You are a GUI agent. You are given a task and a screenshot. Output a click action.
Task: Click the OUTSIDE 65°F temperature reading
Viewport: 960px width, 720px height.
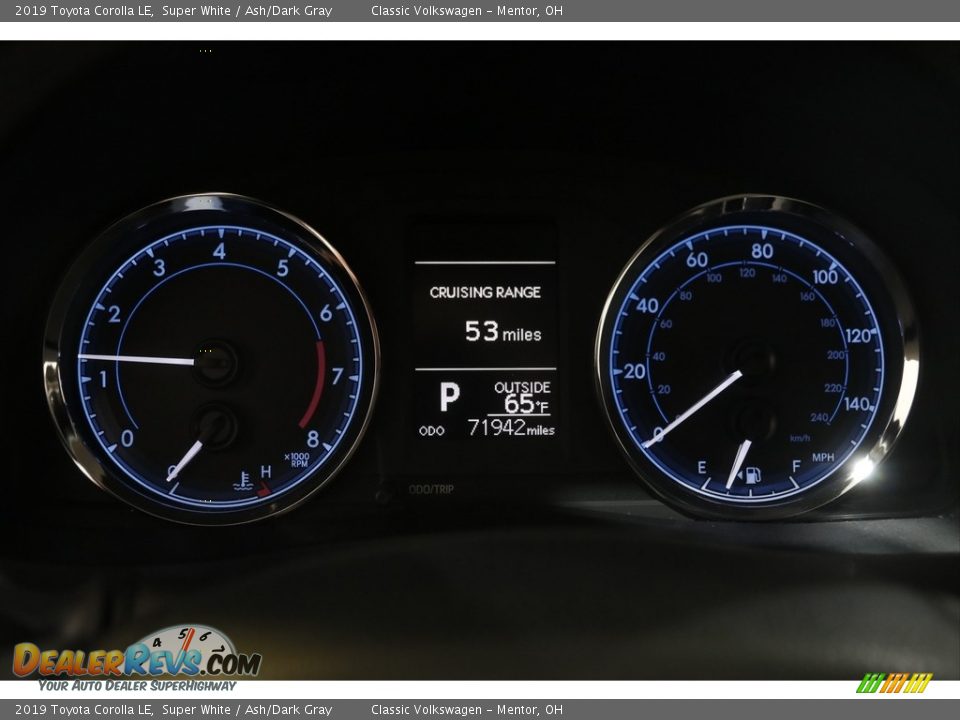point(523,397)
